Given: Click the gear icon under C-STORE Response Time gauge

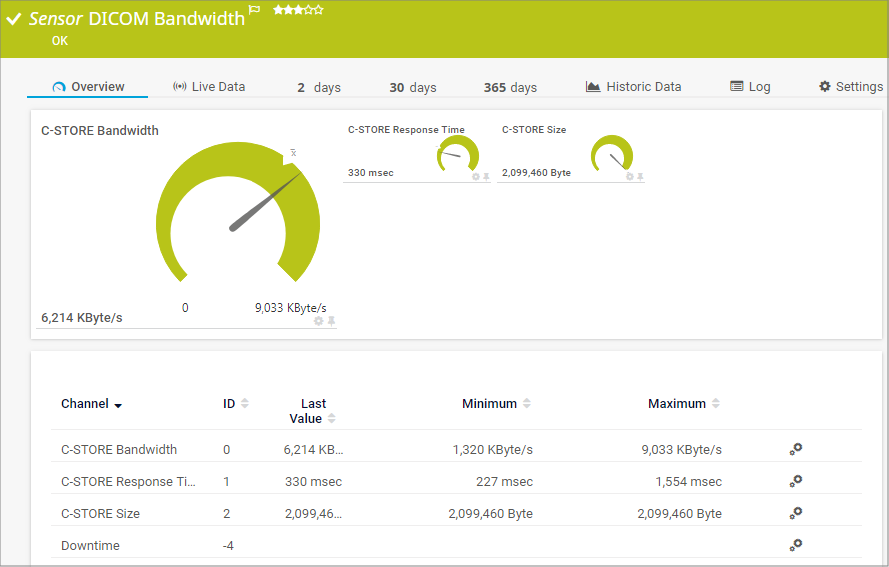Looking at the screenshot, I should click(x=476, y=176).
